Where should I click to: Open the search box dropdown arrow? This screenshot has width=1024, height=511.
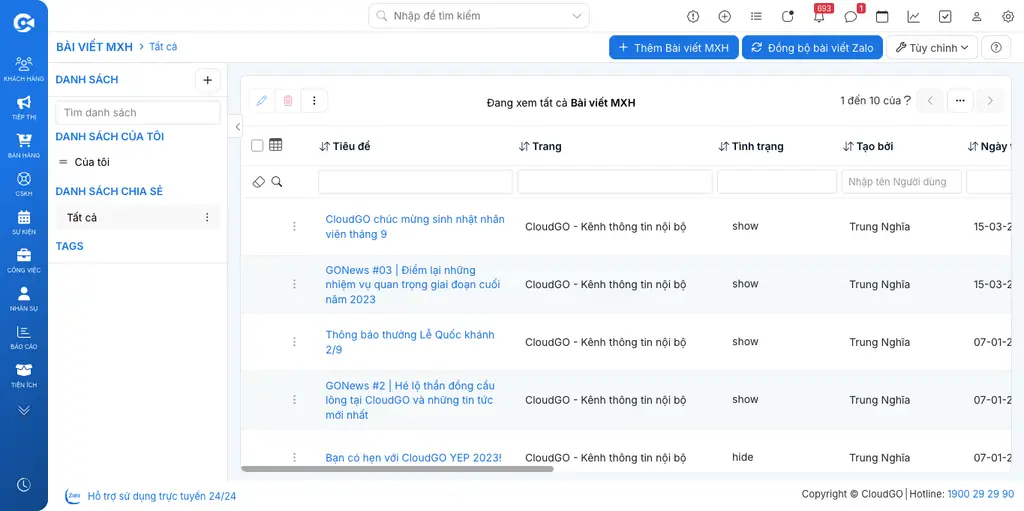(x=577, y=16)
